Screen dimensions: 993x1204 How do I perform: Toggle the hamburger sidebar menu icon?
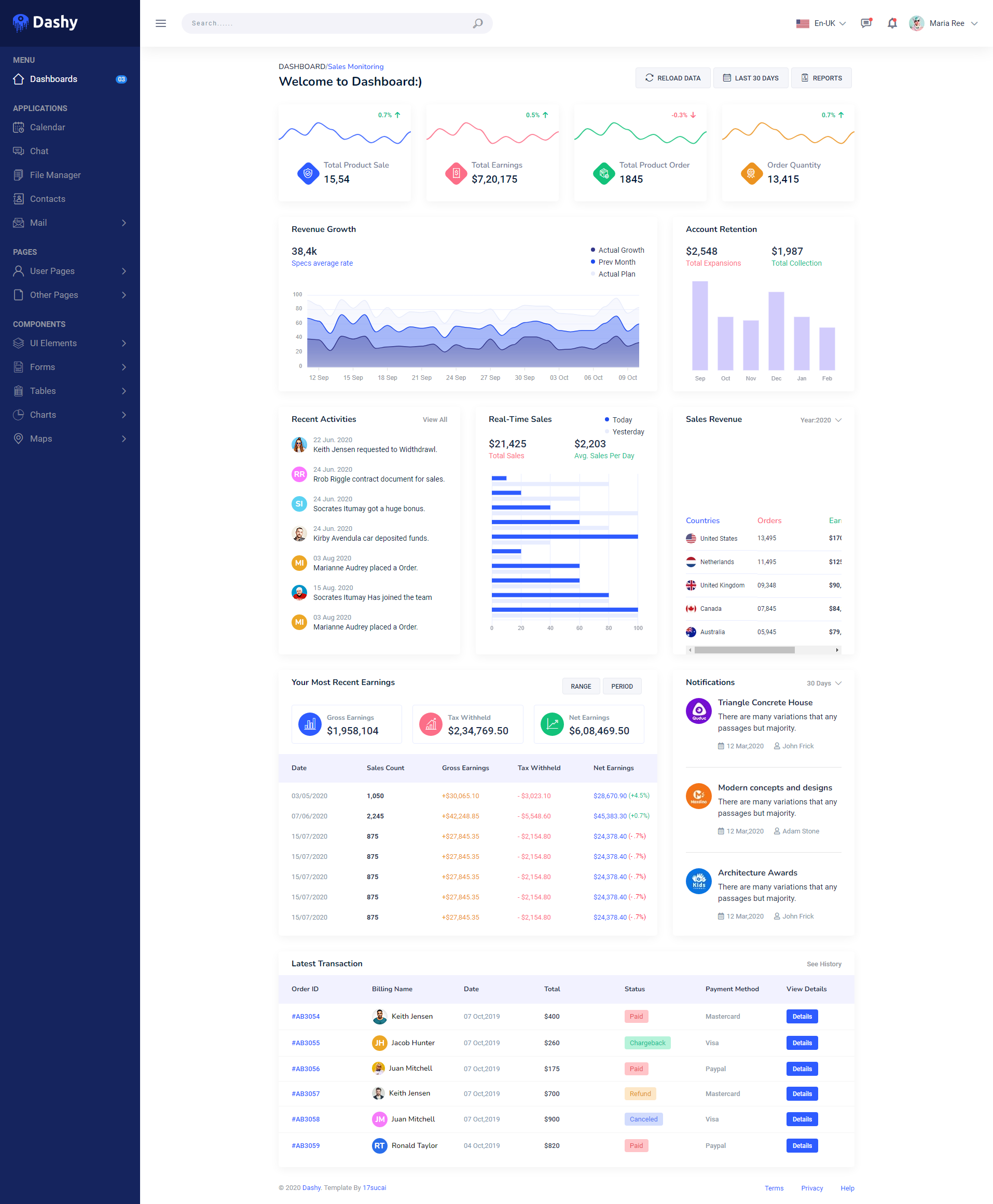[161, 23]
